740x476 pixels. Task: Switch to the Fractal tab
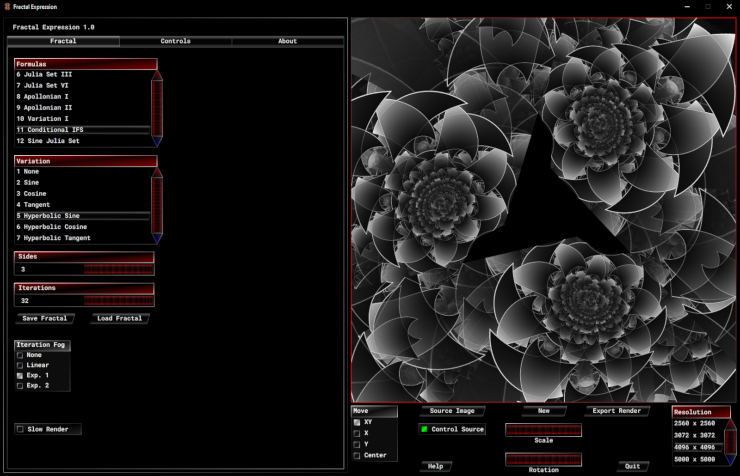[x=63, y=42]
